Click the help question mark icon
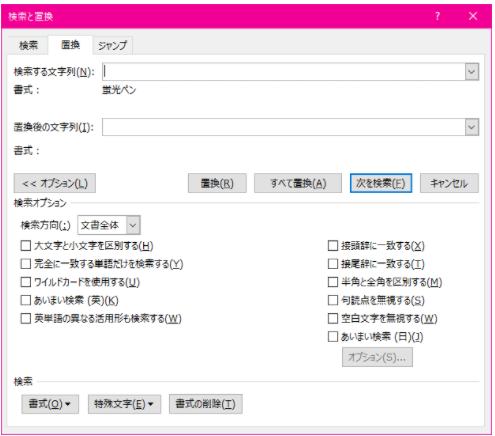 pos(438,16)
